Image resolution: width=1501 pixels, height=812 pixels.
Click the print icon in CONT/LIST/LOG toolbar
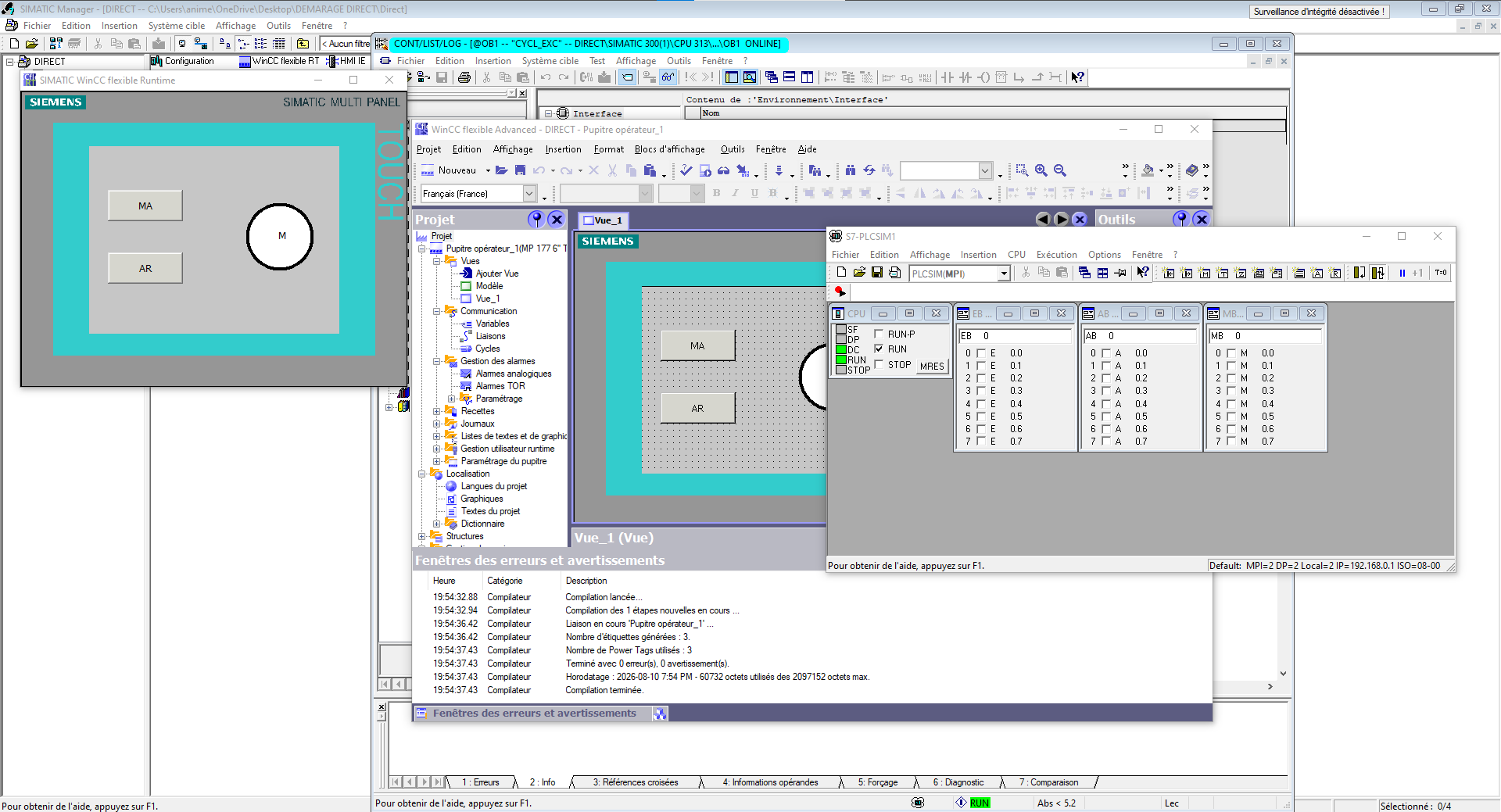tap(464, 77)
